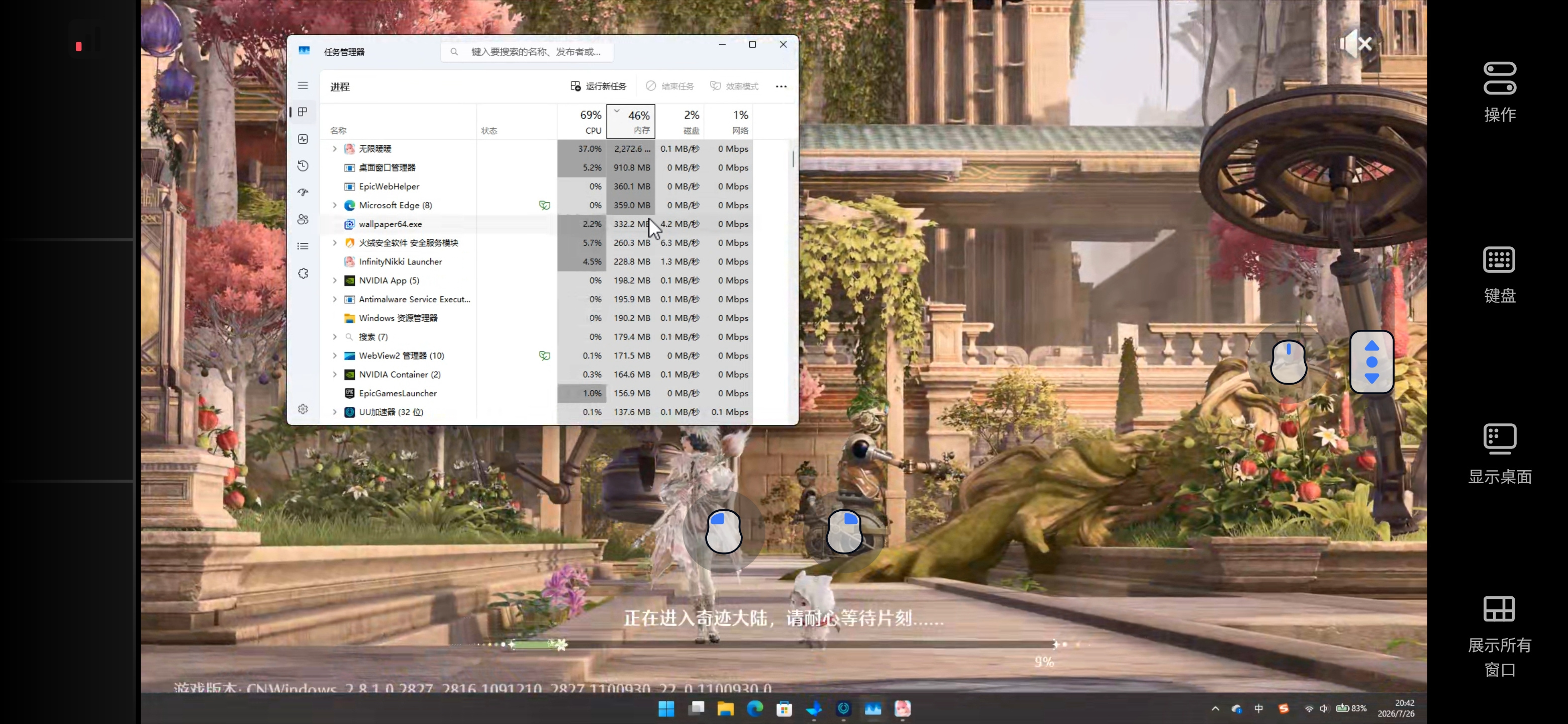The width and height of the screenshot is (1568, 724).
Task: Sort processes by the 内存 column
Action: [x=631, y=121]
